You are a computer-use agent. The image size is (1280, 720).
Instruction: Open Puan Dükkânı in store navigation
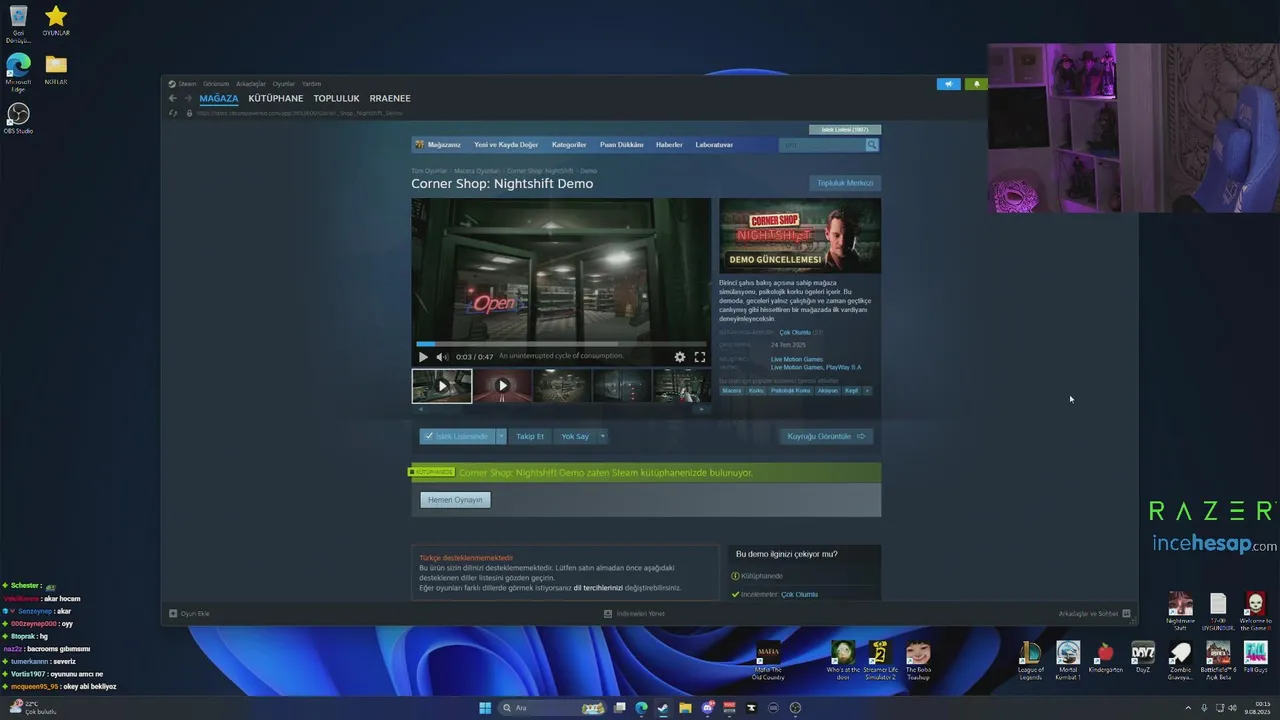pos(622,145)
